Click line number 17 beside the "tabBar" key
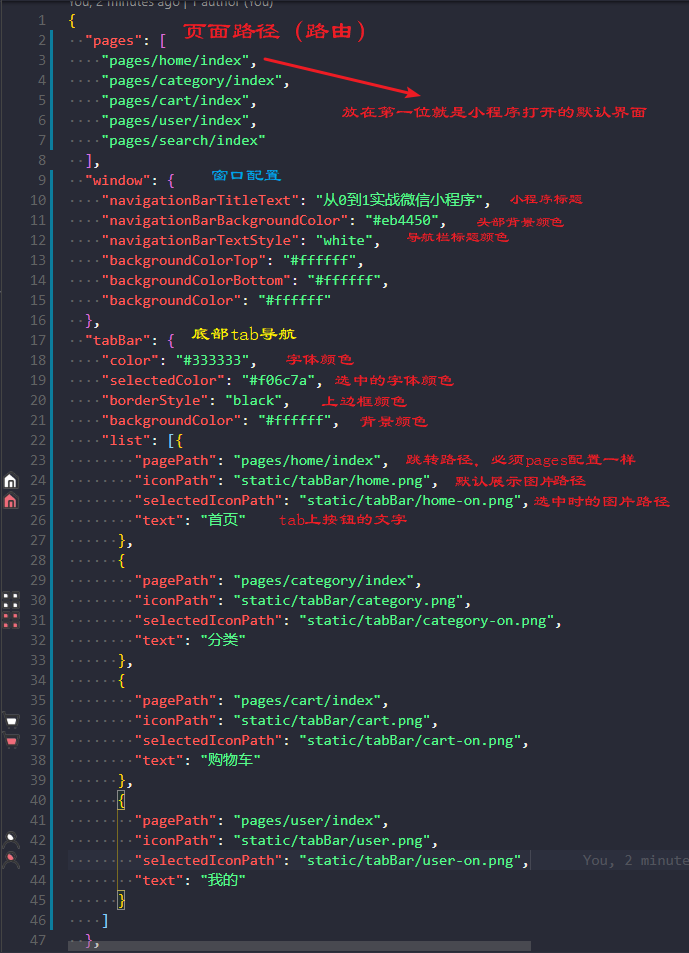The height and width of the screenshot is (953, 689). pyautogui.click(x=38, y=340)
